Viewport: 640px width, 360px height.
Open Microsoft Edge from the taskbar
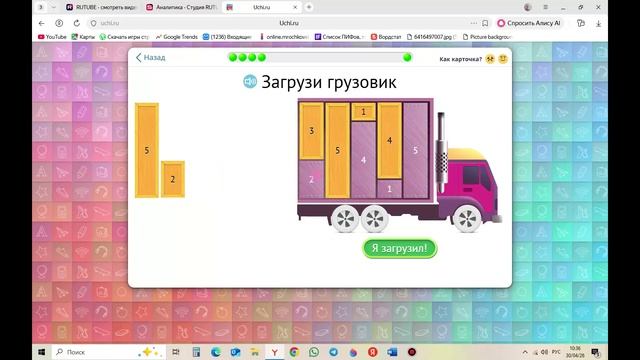click(216, 352)
